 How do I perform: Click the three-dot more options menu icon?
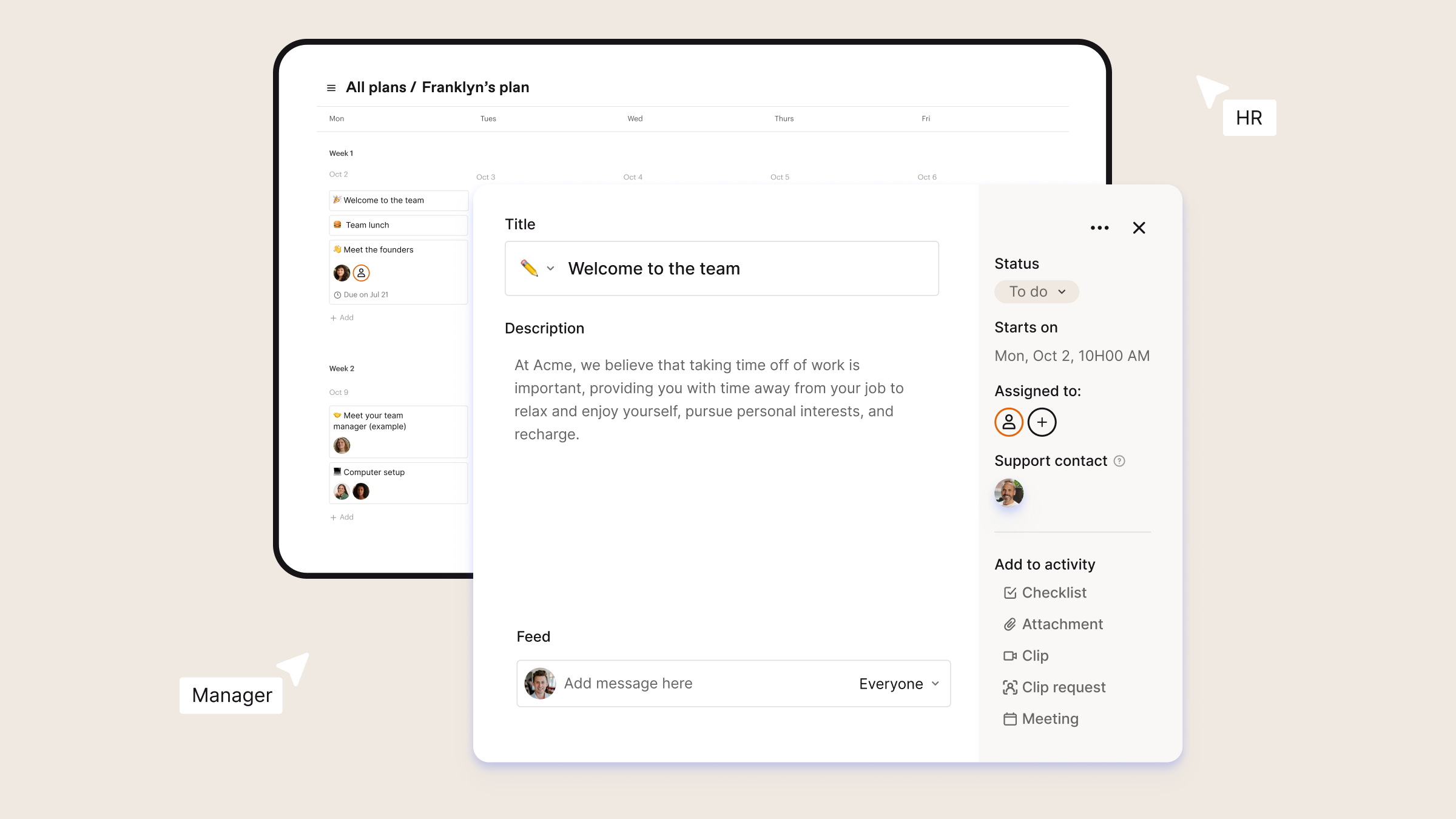click(x=1100, y=228)
